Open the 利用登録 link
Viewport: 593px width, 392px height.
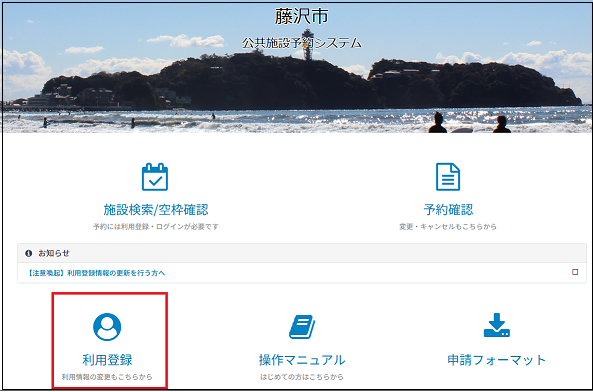[107, 360]
